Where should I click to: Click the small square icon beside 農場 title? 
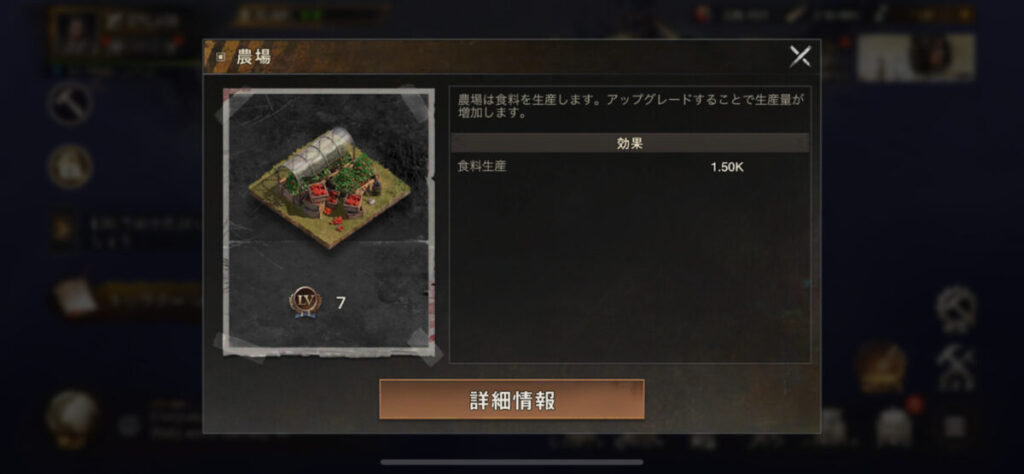click(221, 57)
